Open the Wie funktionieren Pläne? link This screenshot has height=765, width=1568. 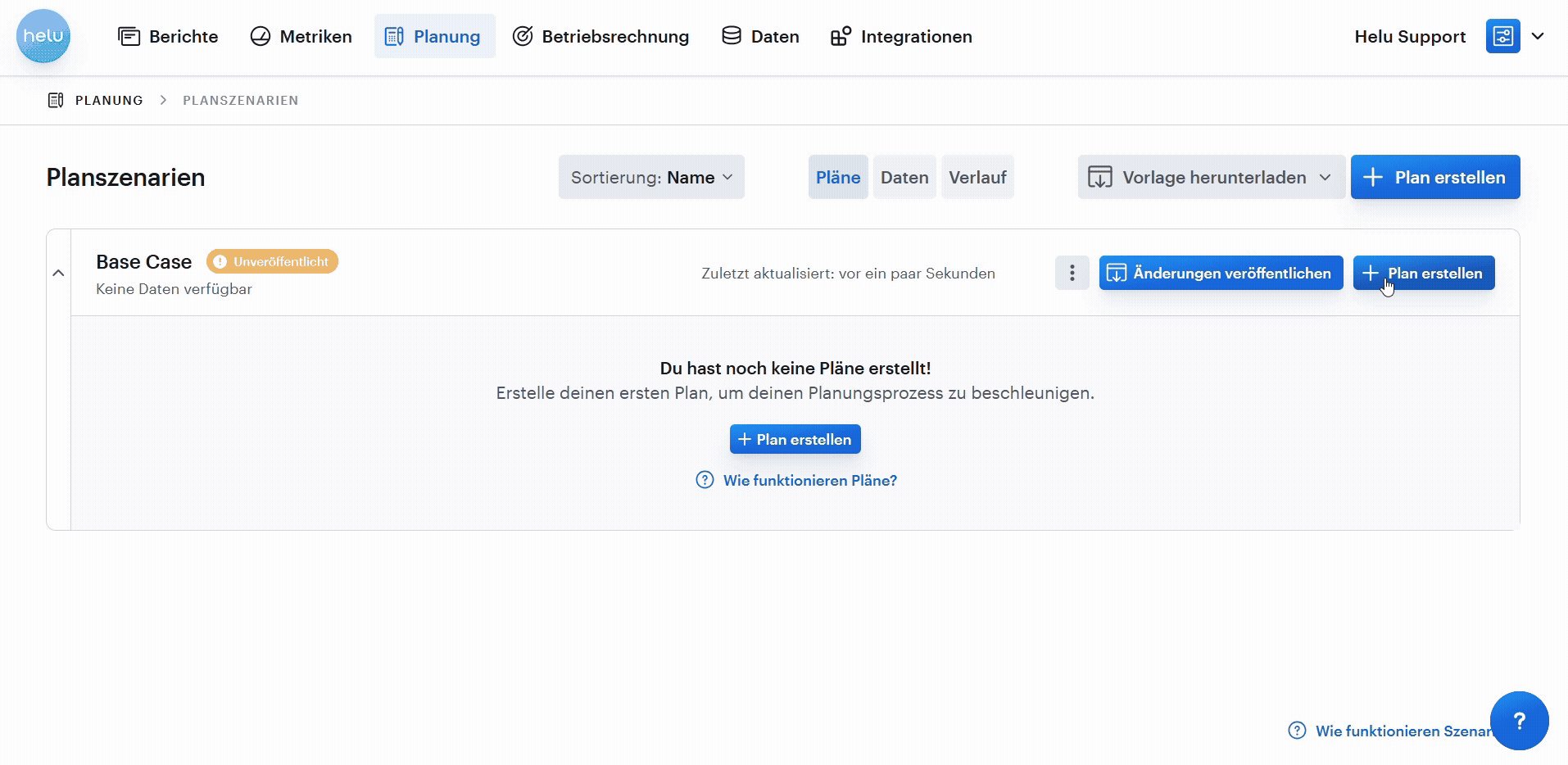[x=809, y=480]
